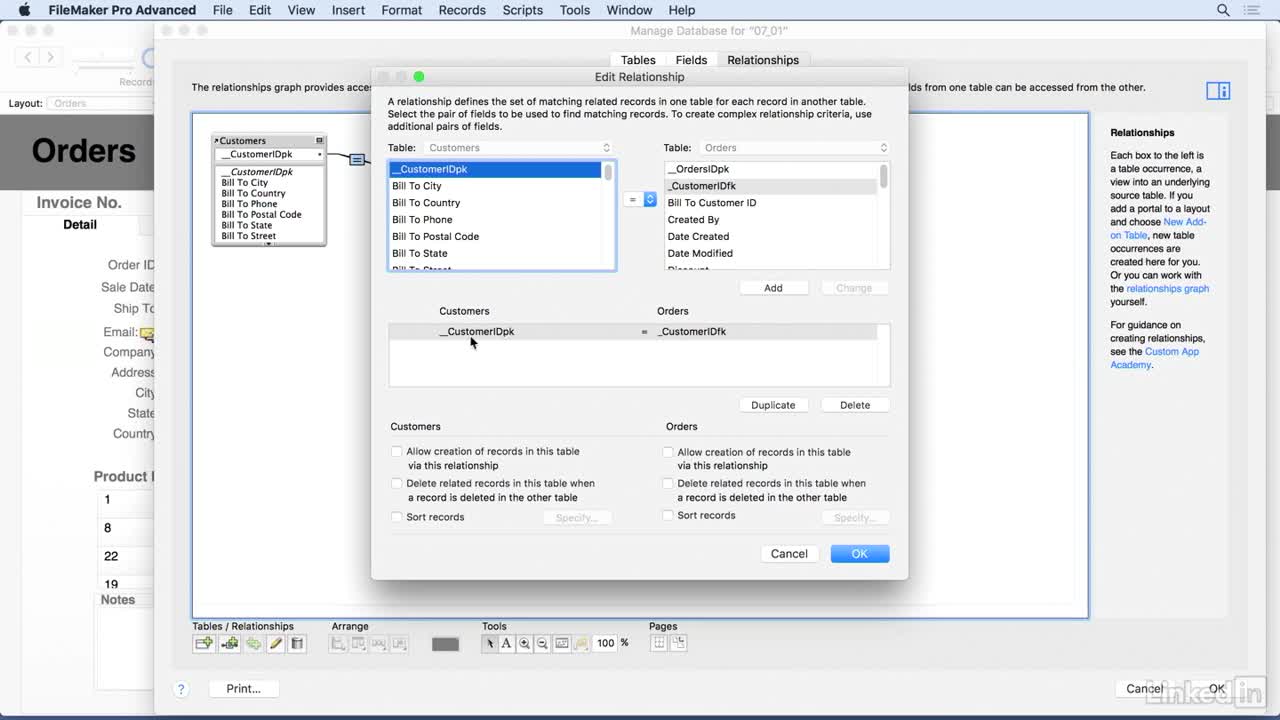The width and height of the screenshot is (1280, 720).
Task: Click the relationship operator box in graph
Action: tap(357, 160)
